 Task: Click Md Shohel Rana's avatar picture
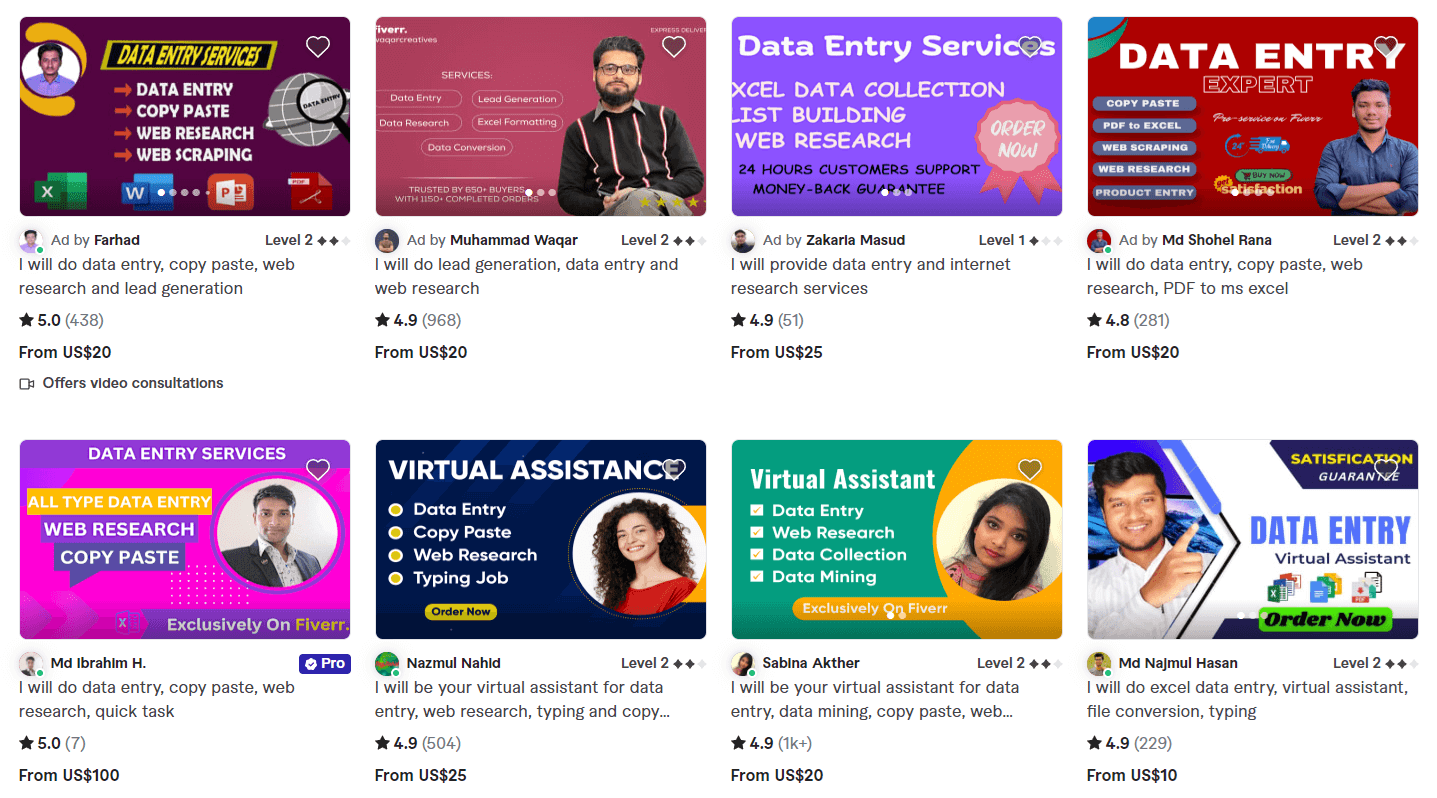1099,240
